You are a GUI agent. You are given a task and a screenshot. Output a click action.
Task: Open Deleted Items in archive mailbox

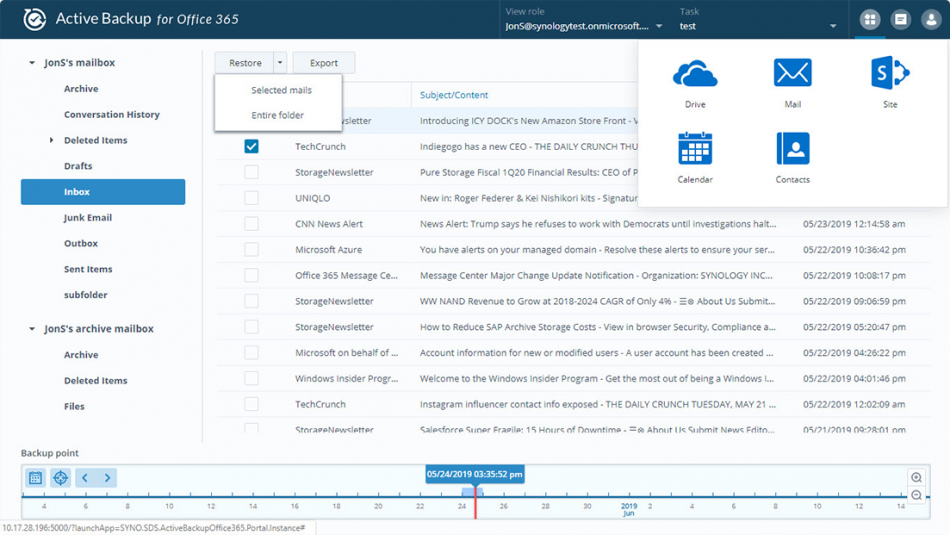pos(96,380)
